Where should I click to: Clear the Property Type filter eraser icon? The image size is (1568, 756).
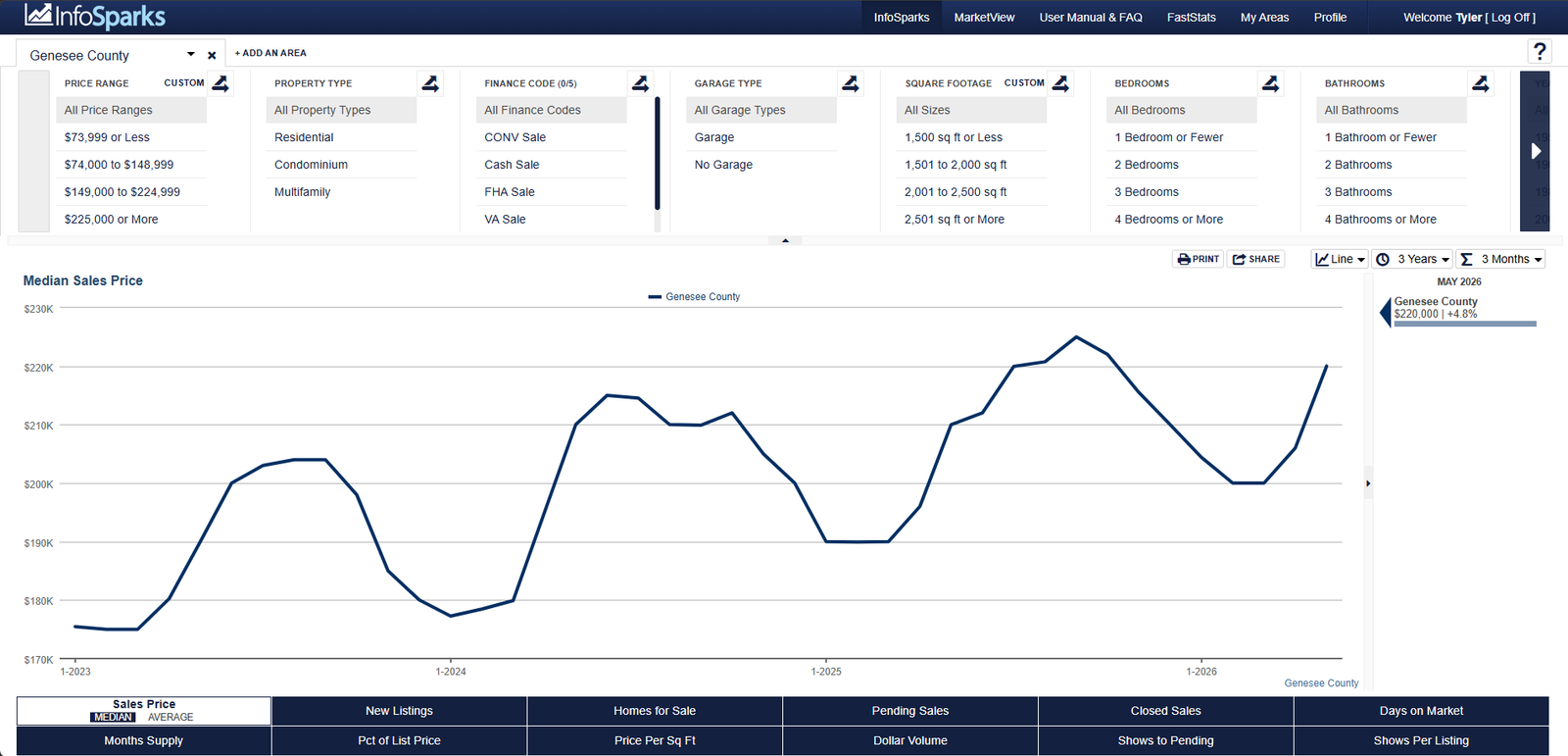click(430, 83)
